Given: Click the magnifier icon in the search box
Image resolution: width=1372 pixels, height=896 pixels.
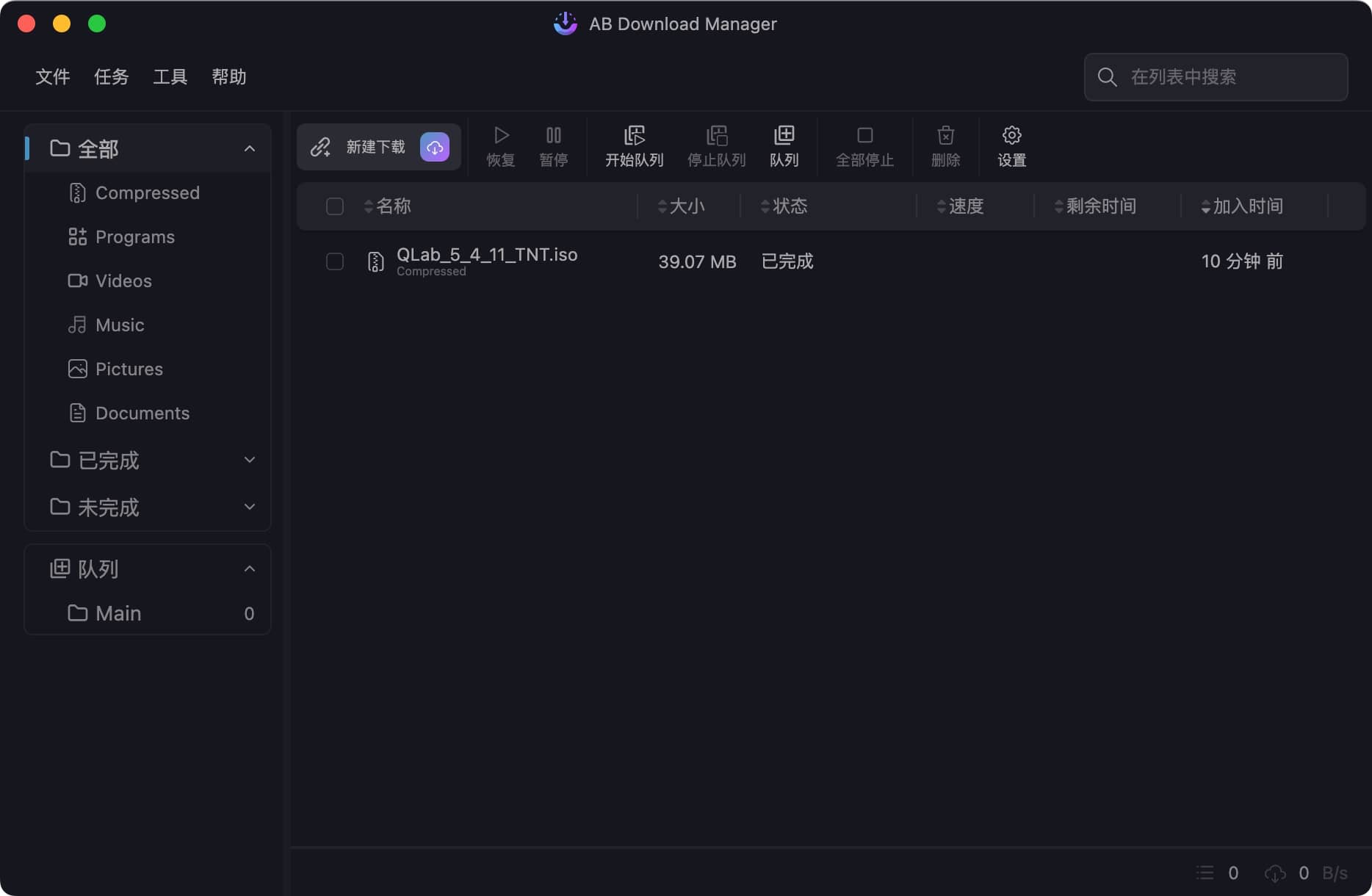Looking at the screenshot, I should tap(1107, 77).
